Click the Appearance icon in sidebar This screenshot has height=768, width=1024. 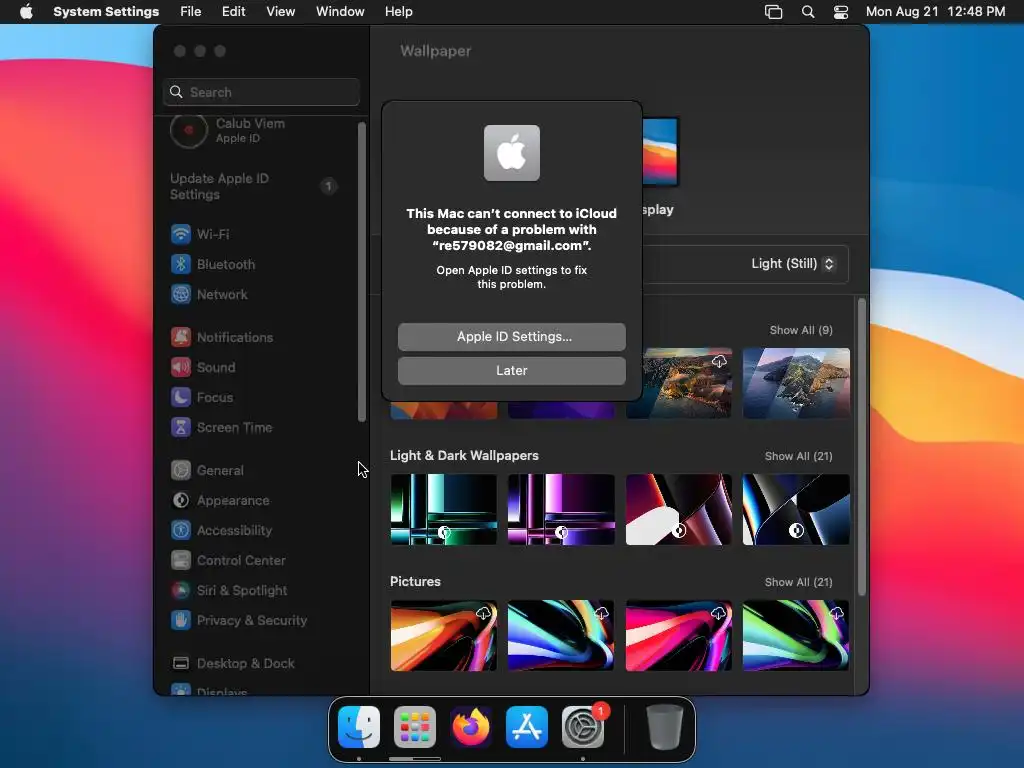point(181,500)
